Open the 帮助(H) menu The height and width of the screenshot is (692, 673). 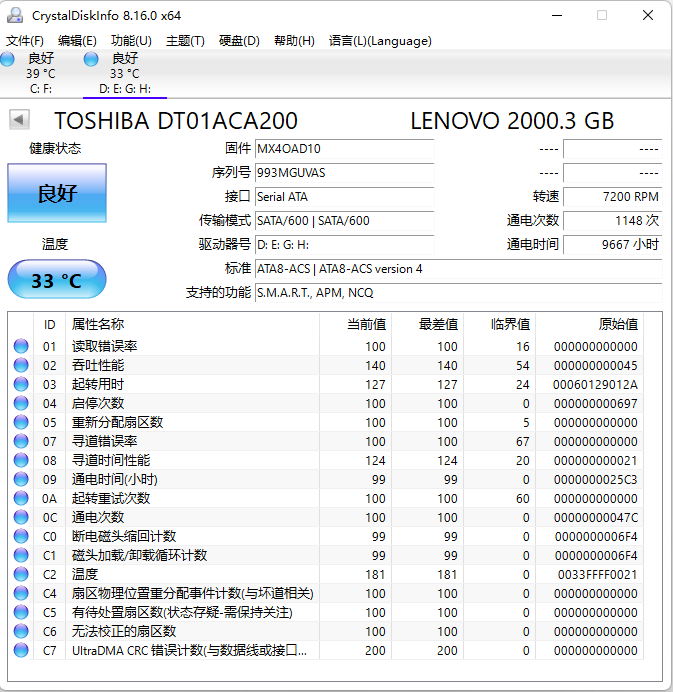[x=294, y=41]
